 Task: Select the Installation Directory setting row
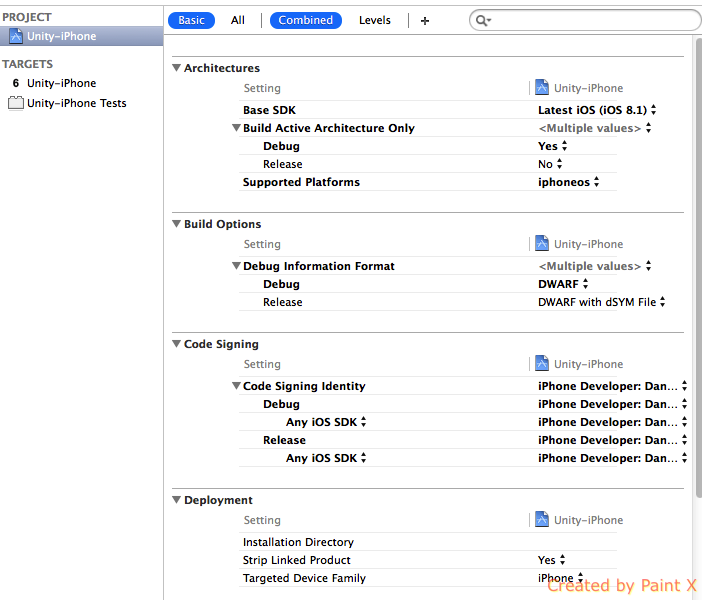coord(428,542)
